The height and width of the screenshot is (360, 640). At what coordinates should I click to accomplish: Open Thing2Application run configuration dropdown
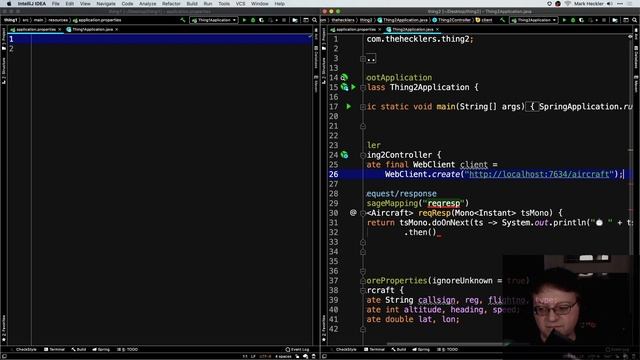[x=534, y=20]
